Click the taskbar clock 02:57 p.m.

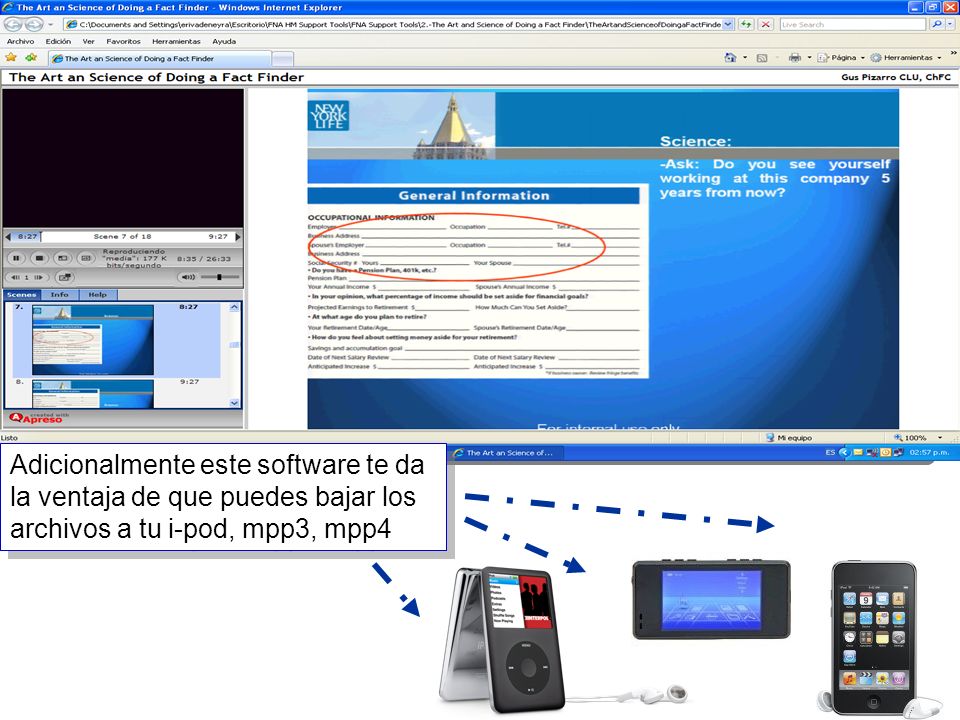pos(929,452)
